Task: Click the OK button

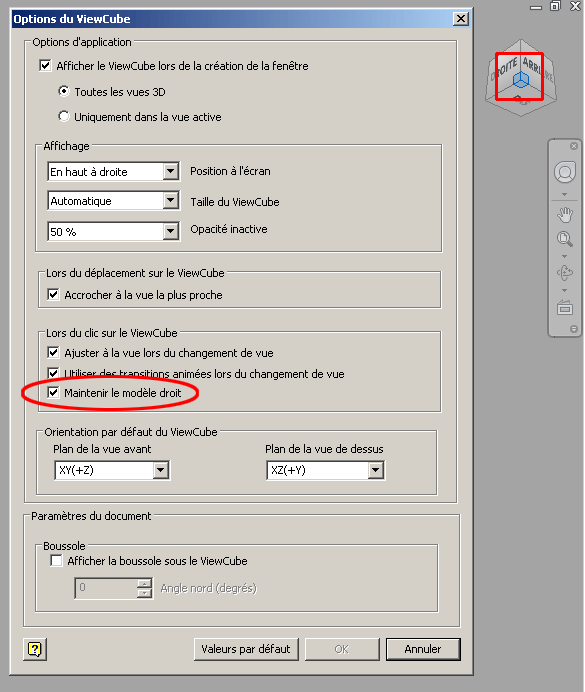Action: point(341,649)
